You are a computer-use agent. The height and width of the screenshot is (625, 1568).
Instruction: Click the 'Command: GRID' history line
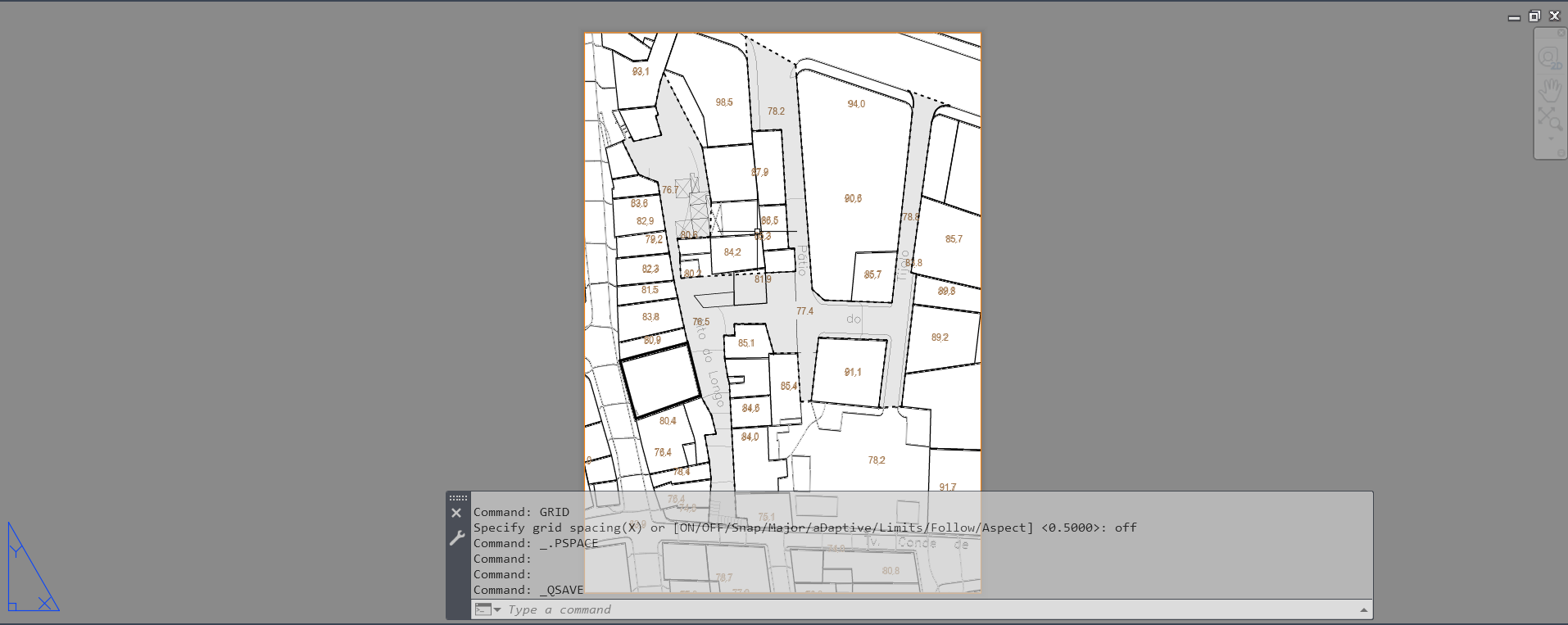(x=521, y=512)
